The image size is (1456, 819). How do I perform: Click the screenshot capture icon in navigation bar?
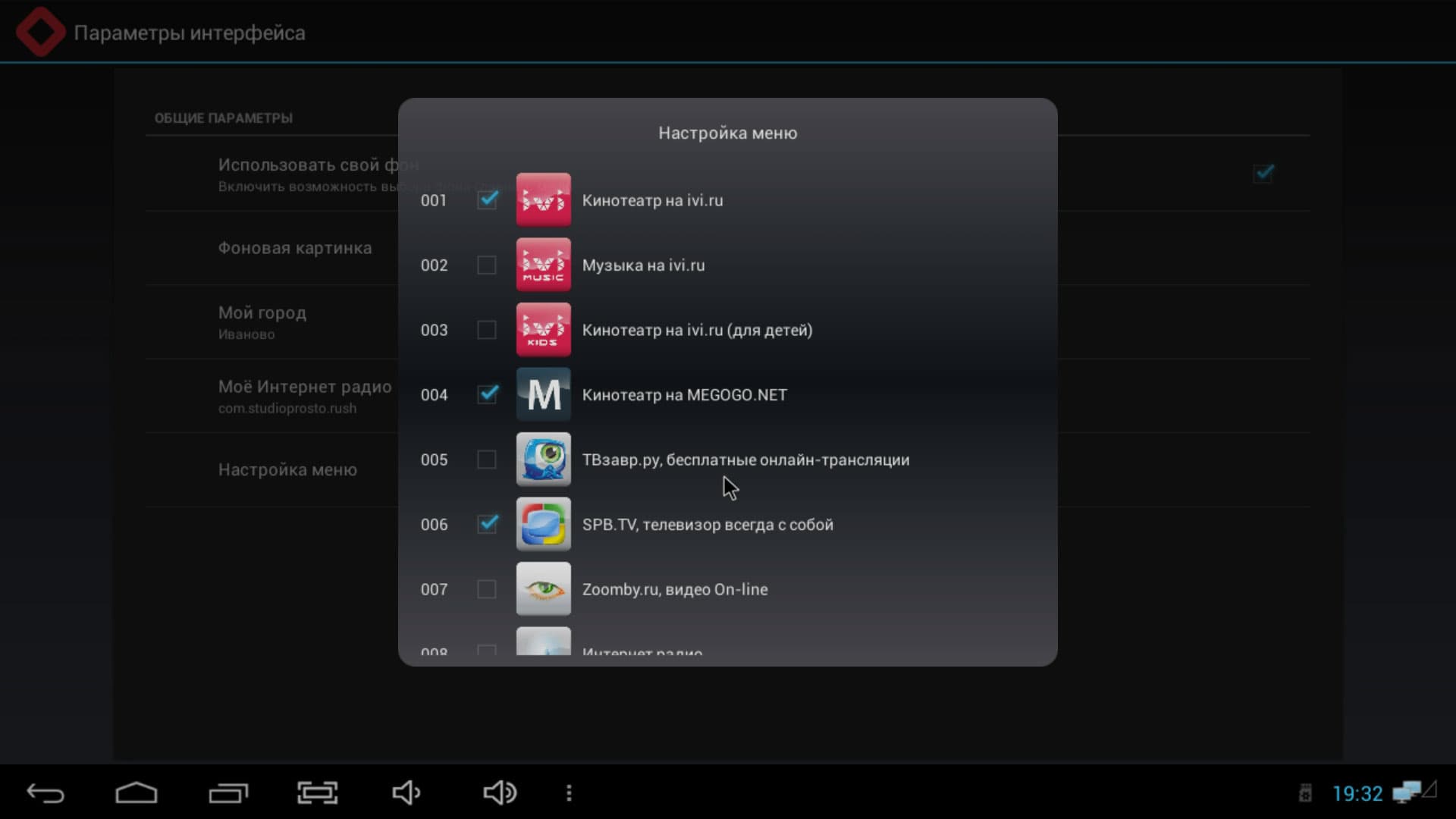[x=317, y=793]
